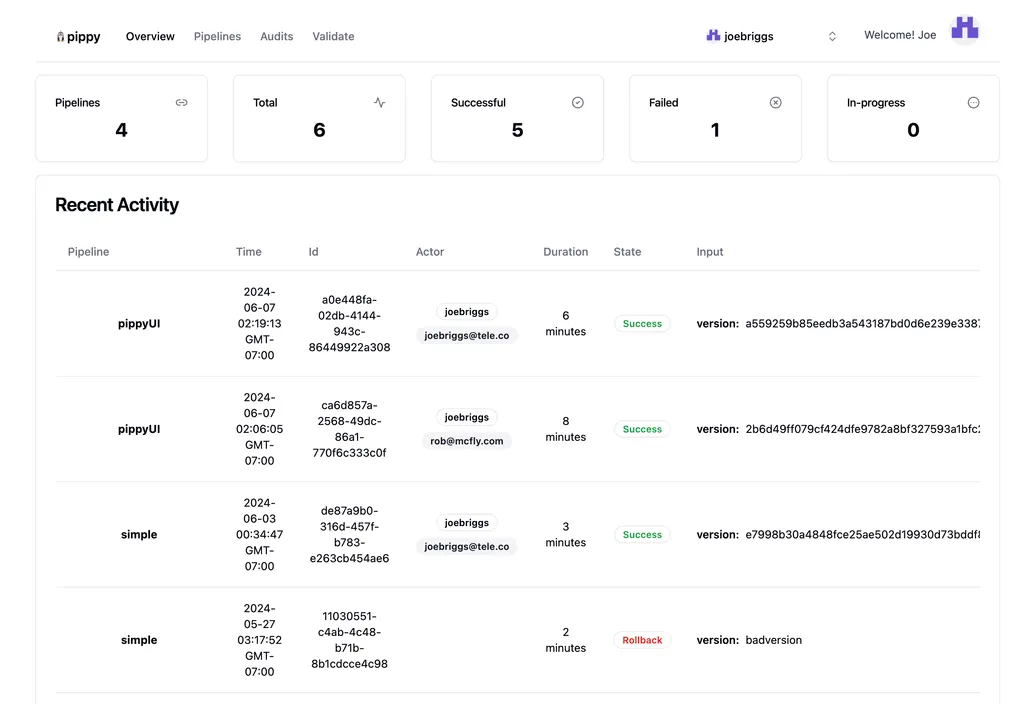Click the Duration column header

(565, 252)
